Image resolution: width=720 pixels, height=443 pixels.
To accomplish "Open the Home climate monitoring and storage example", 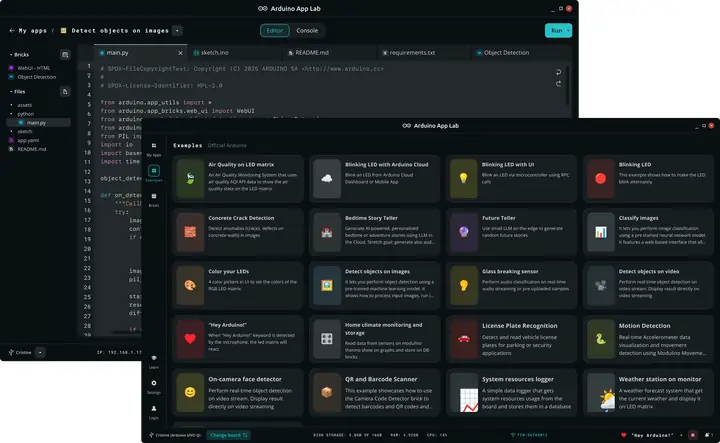I will click(x=375, y=339).
